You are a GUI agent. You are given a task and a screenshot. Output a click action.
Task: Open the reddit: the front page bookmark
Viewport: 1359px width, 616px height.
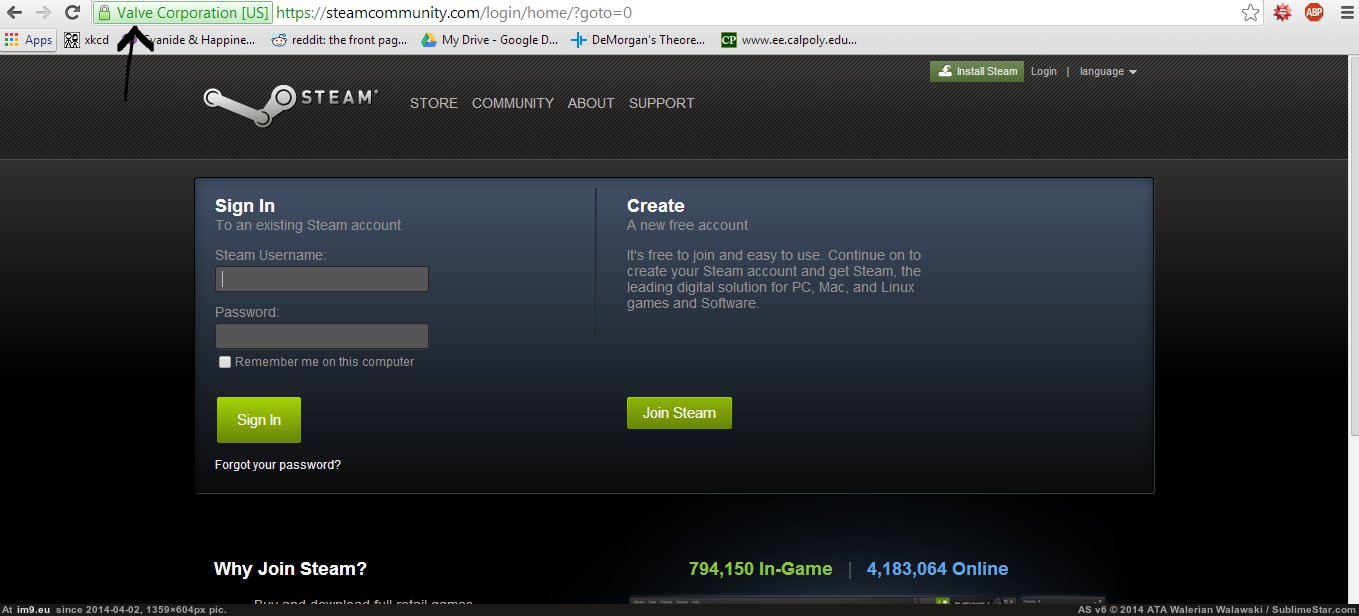pyautogui.click(x=338, y=40)
